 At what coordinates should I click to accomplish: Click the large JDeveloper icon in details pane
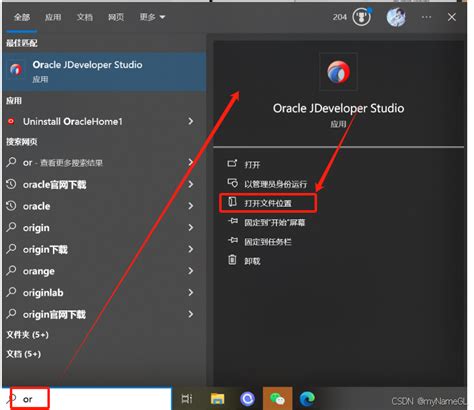(338, 72)
